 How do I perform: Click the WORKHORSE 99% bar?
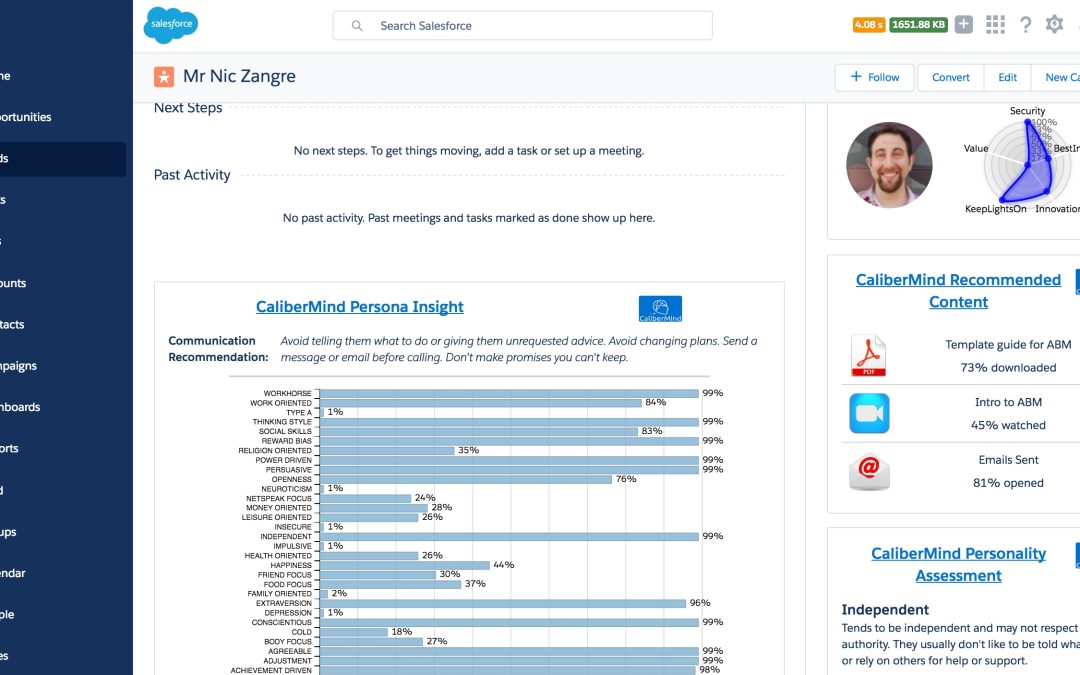click(509, 393)
